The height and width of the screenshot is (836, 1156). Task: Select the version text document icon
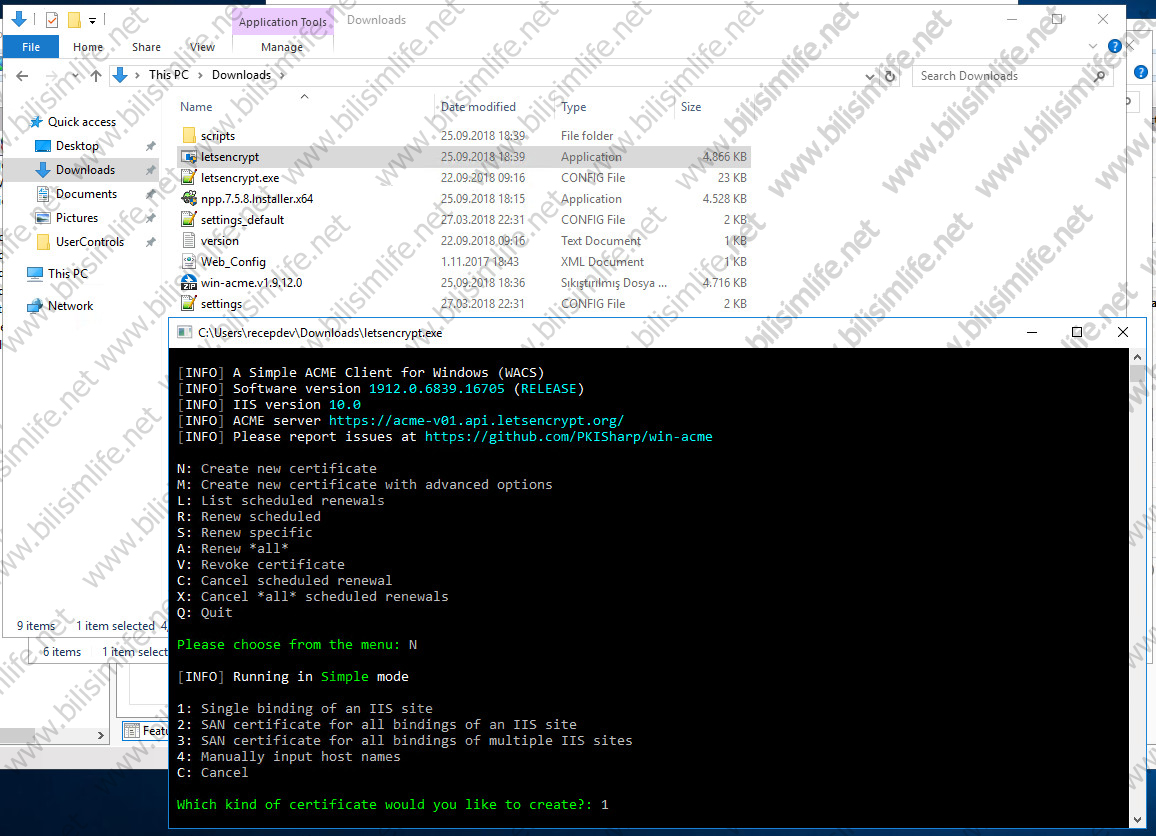point(189,240)
